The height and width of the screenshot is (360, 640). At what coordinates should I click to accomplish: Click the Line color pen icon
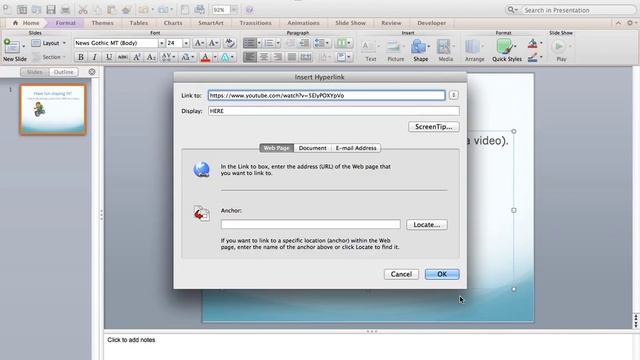pyautogui.click(x=533, y=58)
